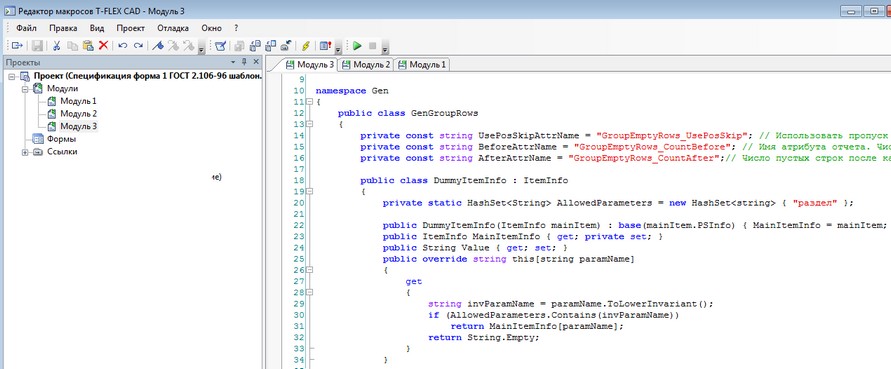Image resolution: width=891 pixels, height=369 pixels.
Task: Open the Отладка menu
Action: (173, 28)
